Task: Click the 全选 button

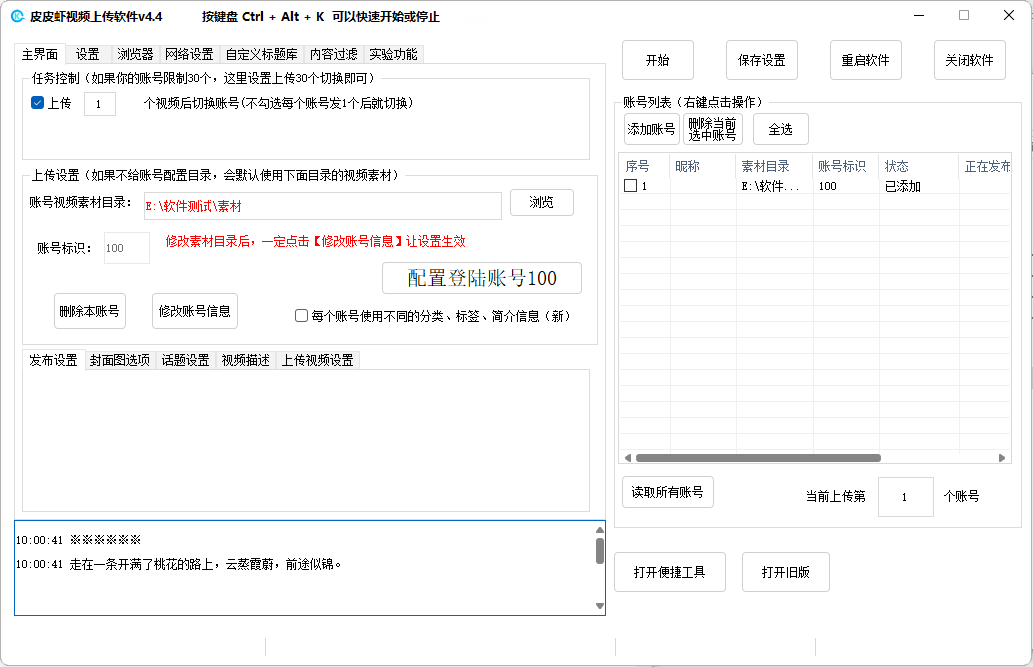Action: pyautogui.click(x=781, y=129)
